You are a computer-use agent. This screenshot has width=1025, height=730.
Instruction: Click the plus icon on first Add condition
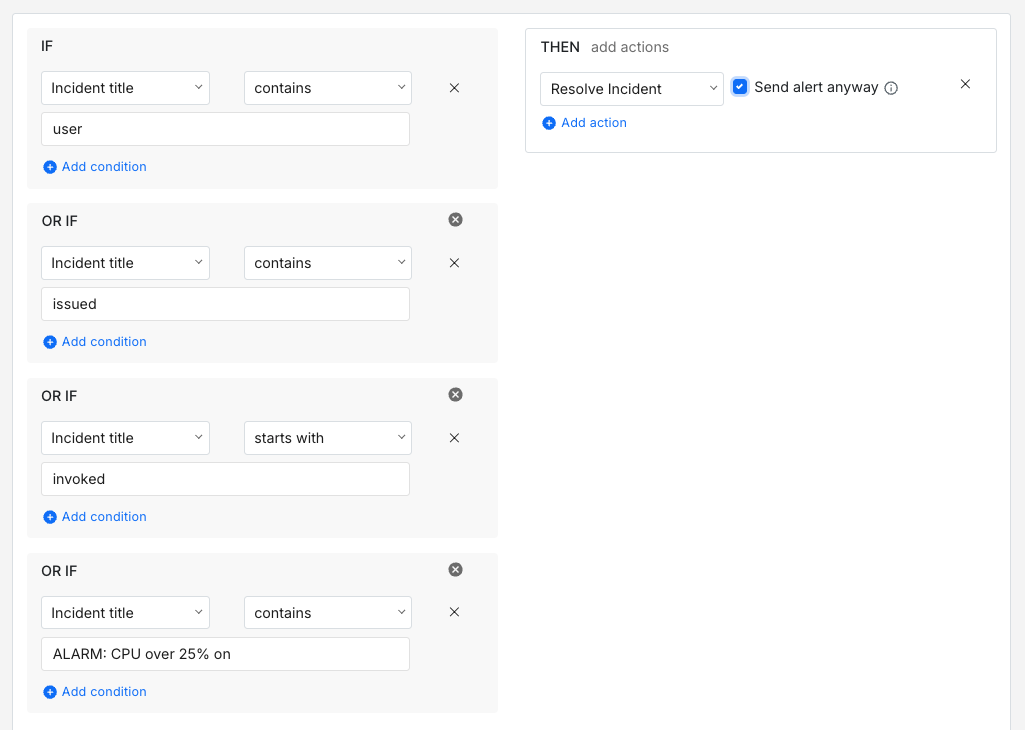coord(49,166)
